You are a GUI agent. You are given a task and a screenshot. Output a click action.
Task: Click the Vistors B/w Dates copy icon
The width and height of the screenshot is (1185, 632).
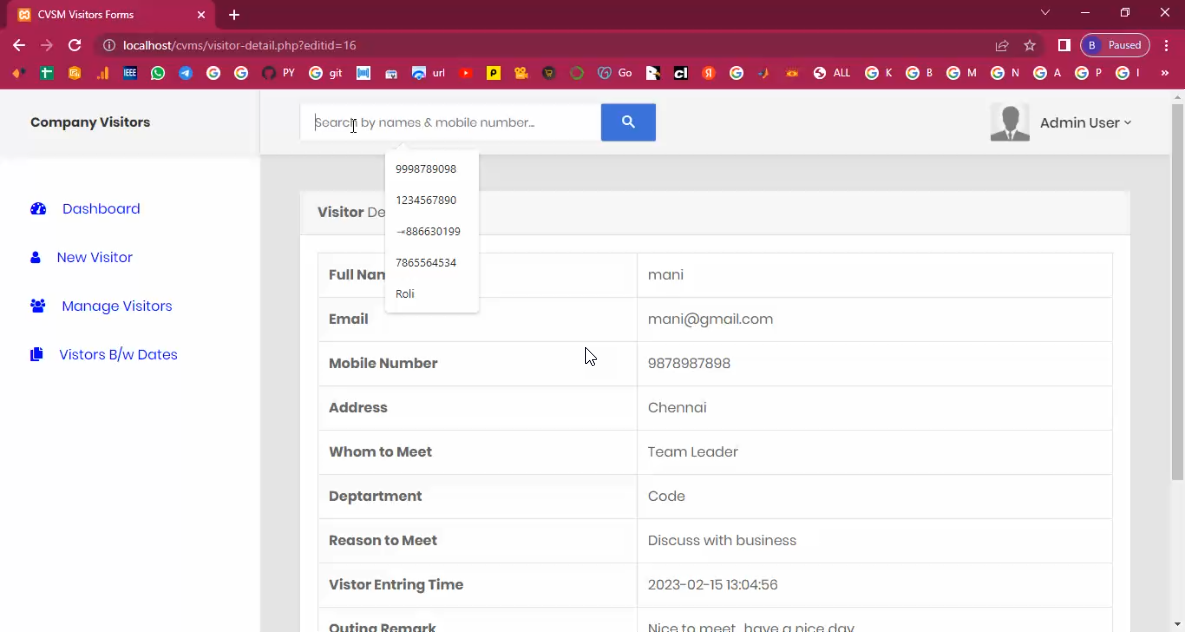coord(37,355)
